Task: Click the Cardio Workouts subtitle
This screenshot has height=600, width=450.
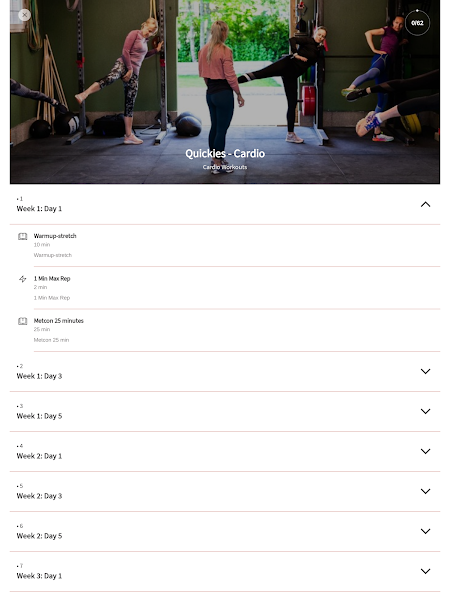Action: [225, 167]
